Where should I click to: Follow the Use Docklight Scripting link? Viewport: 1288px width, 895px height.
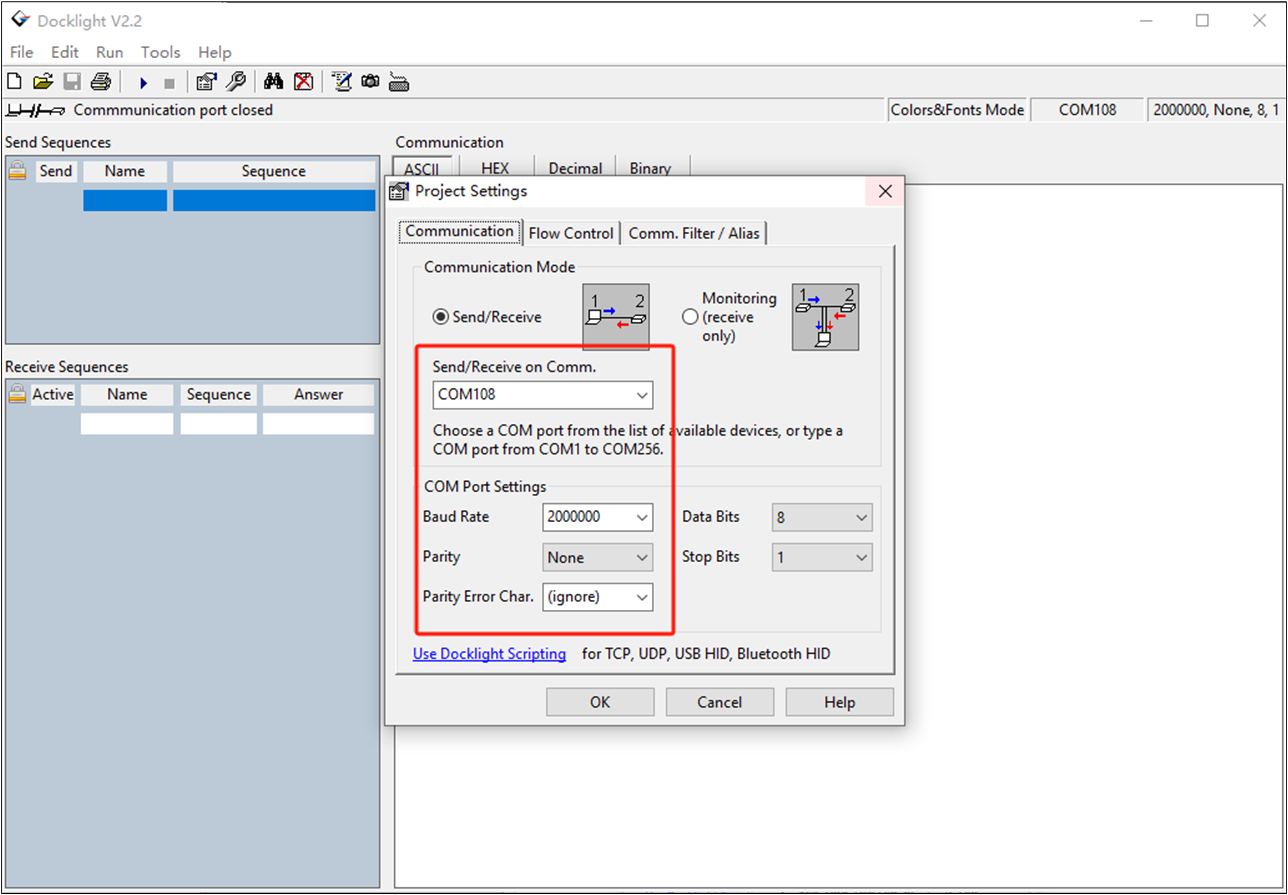[x=489, y=653]
